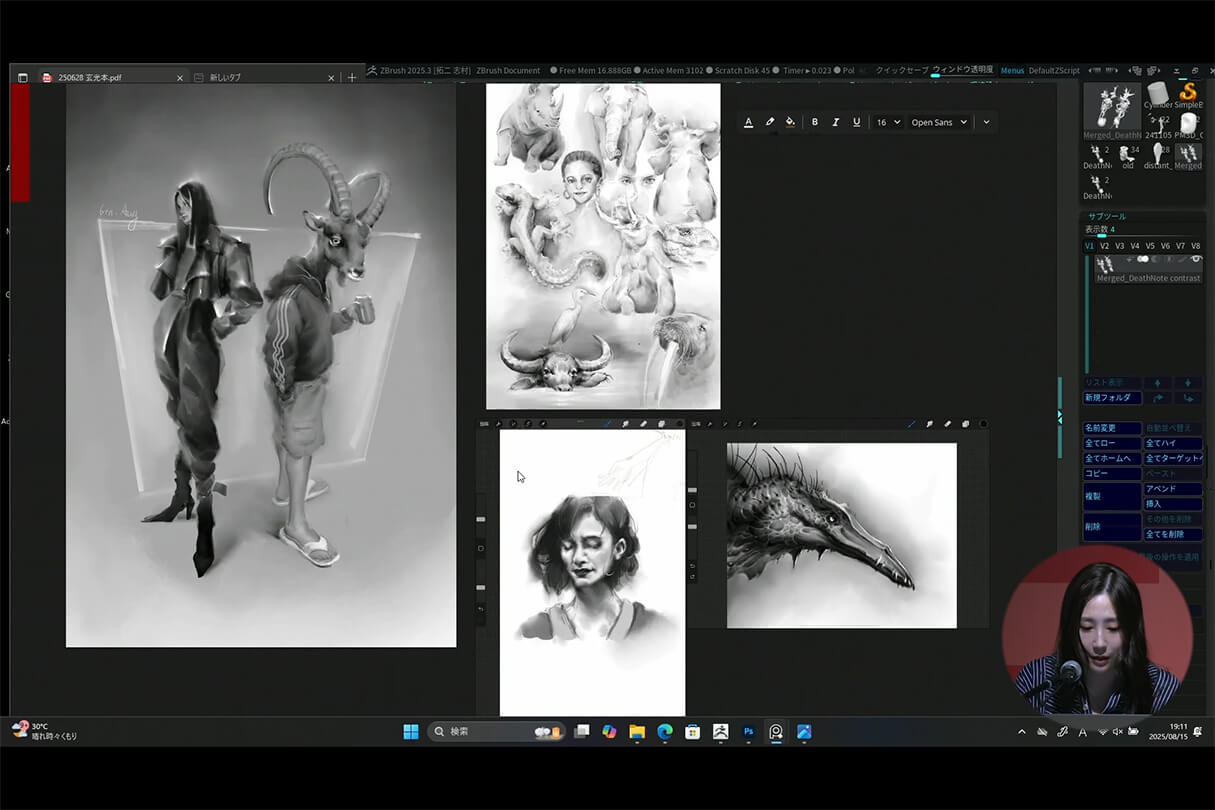Expand the Open Sans font dropdown
The height and width of the screenshot is (810, 1215).
(x=939, y=122)
